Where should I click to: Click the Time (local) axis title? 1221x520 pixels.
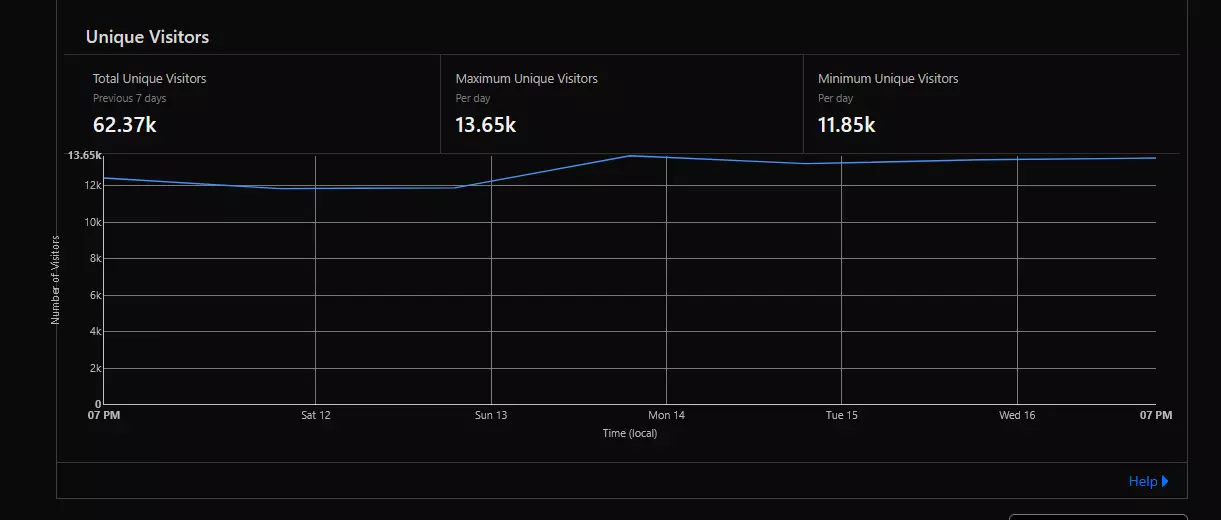pyautogui.click(x=630, y=433)
